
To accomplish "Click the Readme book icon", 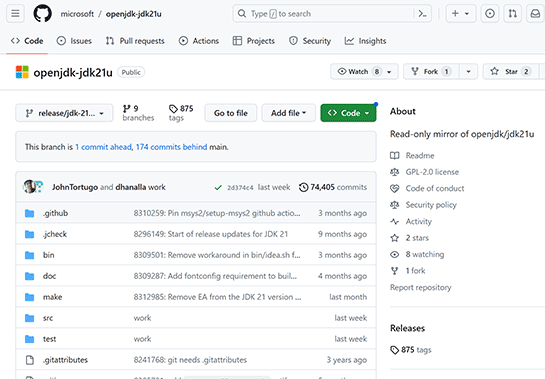I will coord(394,155).
